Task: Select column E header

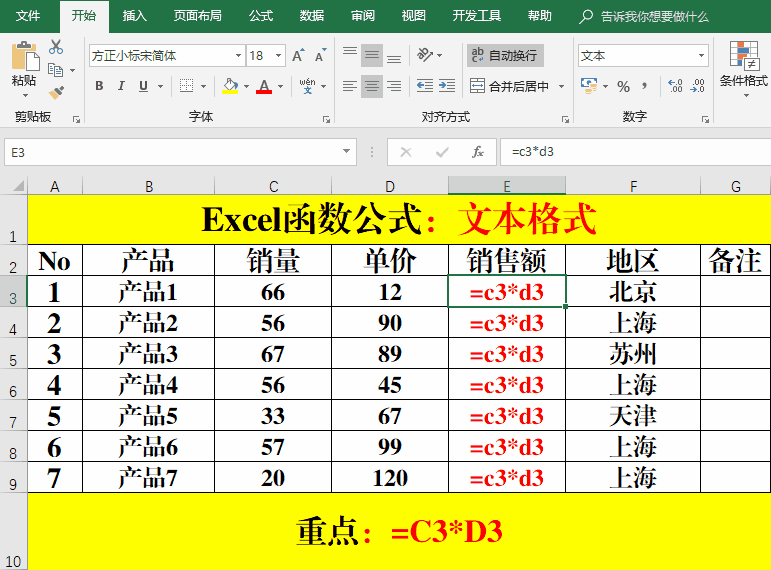Action: 507,186
